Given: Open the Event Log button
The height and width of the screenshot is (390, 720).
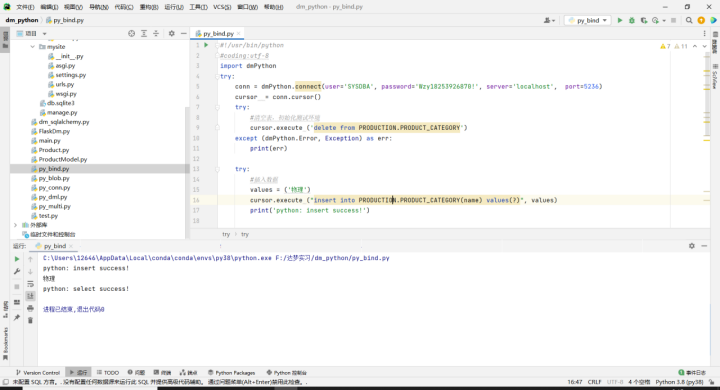Looking at the screenshot, I should point(692,373).
